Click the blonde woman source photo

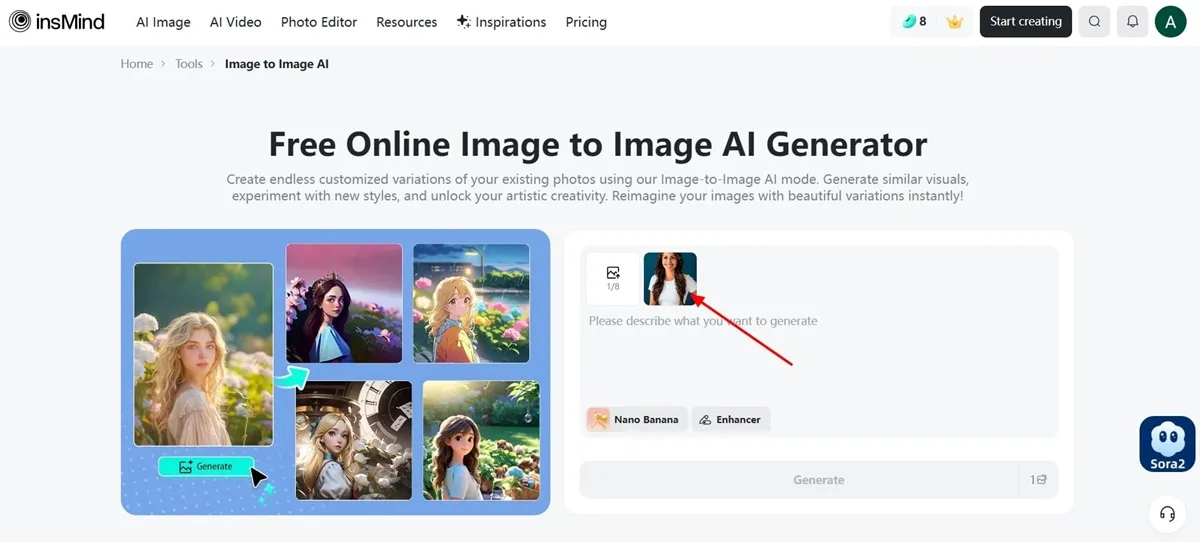click(x=203, y=354)
